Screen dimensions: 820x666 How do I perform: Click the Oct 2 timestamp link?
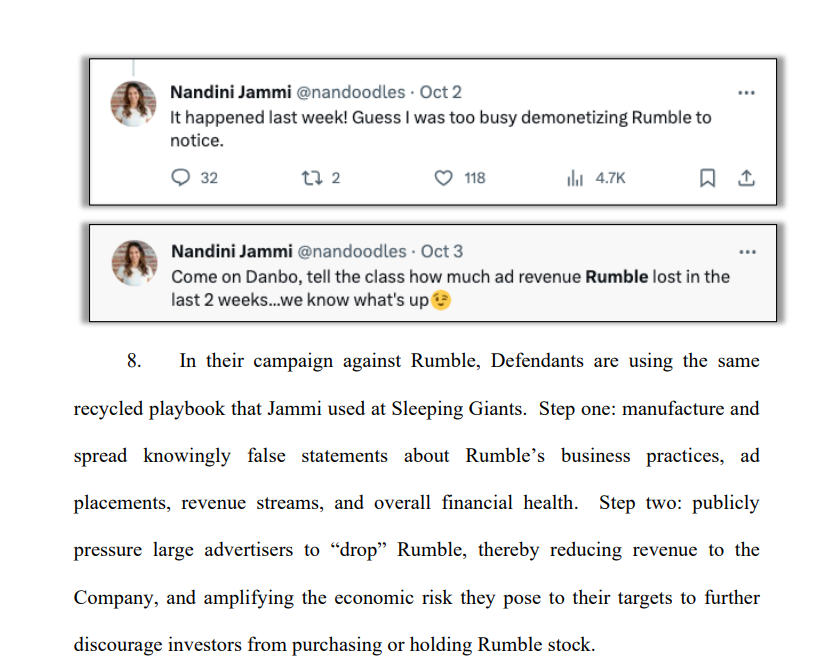[x=441, y=92]
